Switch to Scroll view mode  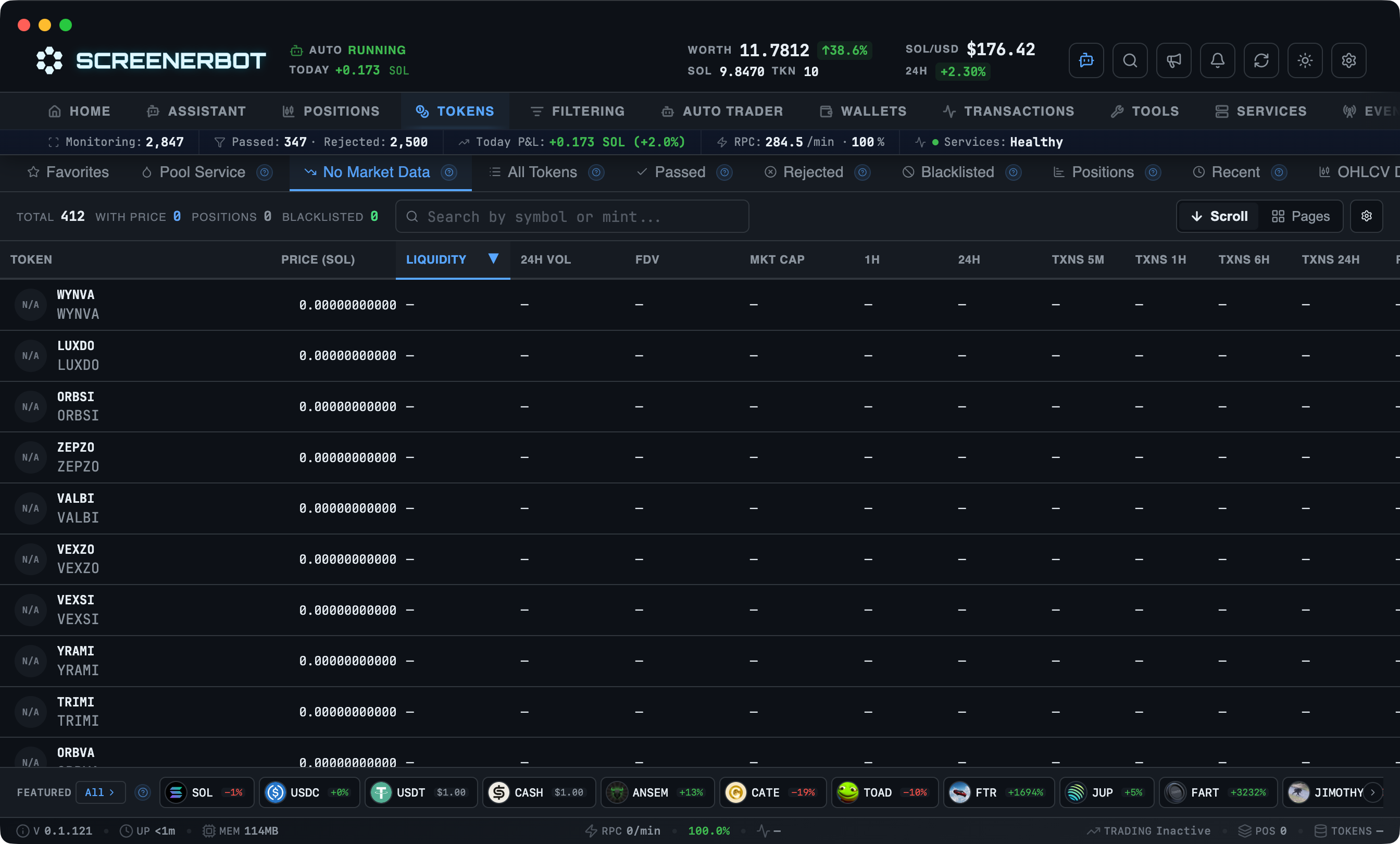point(1219,216)
